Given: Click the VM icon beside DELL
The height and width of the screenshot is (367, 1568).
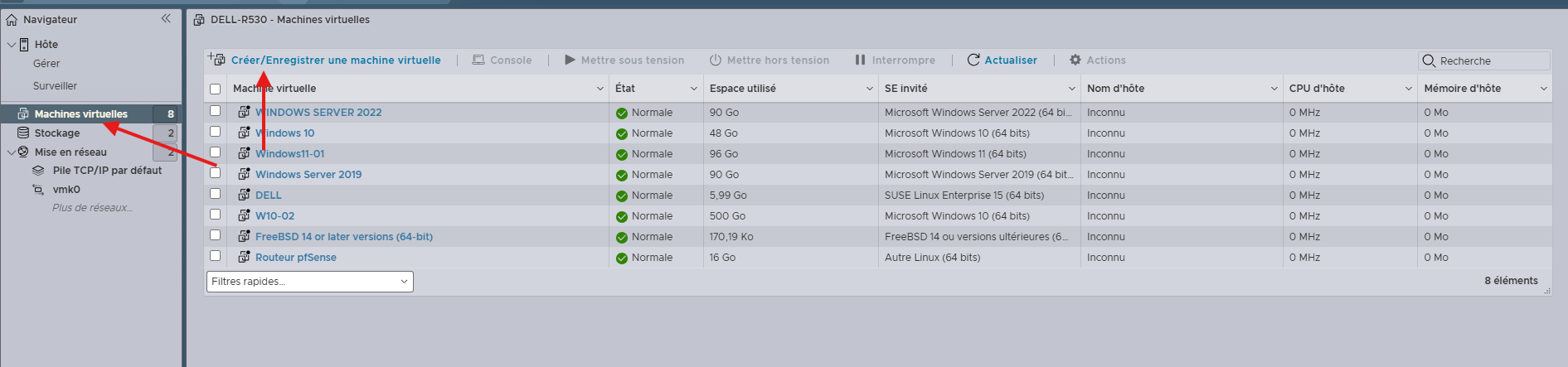Looking at the screenshot, I should pos(244,195).
